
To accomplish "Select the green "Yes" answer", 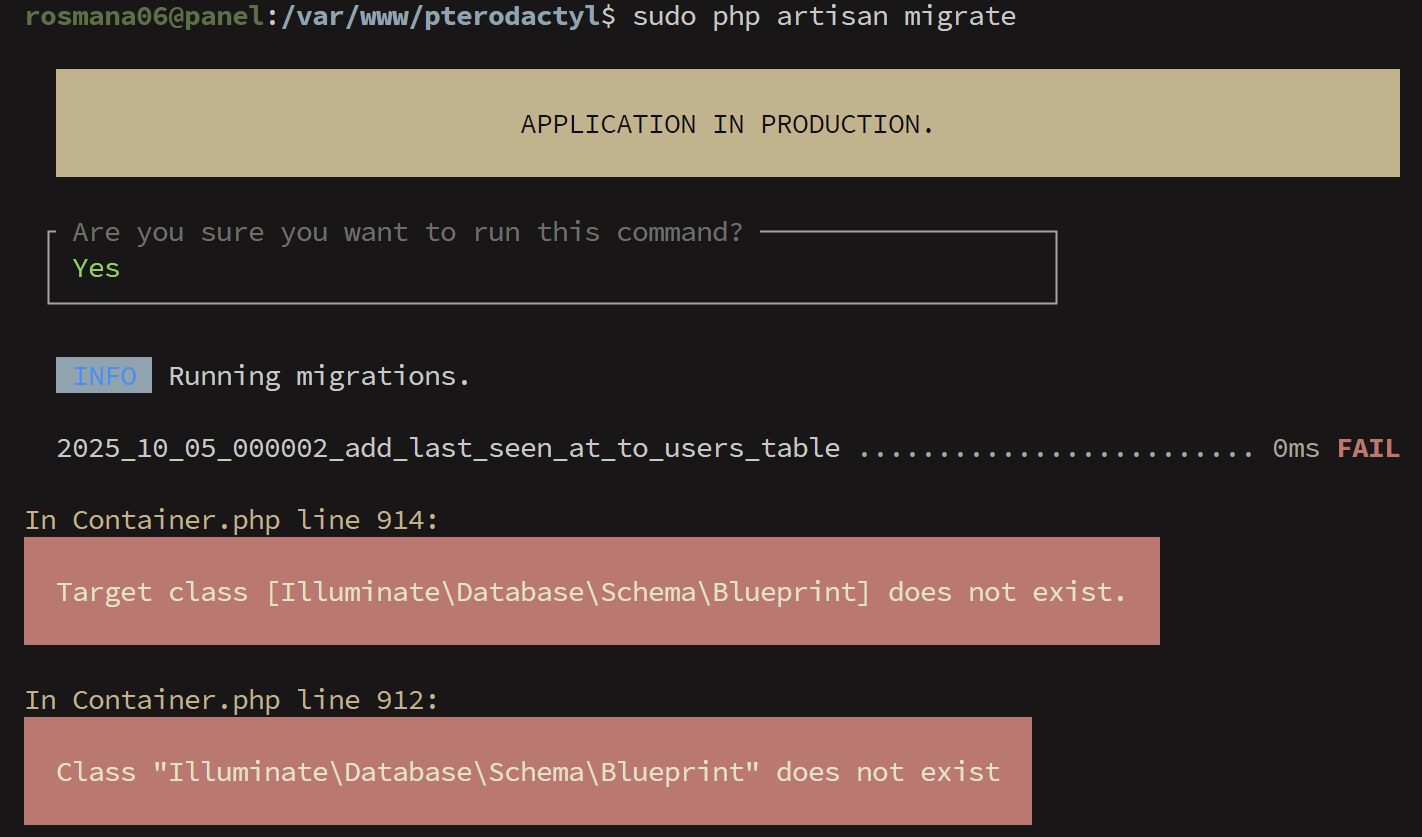I will 96,268.
